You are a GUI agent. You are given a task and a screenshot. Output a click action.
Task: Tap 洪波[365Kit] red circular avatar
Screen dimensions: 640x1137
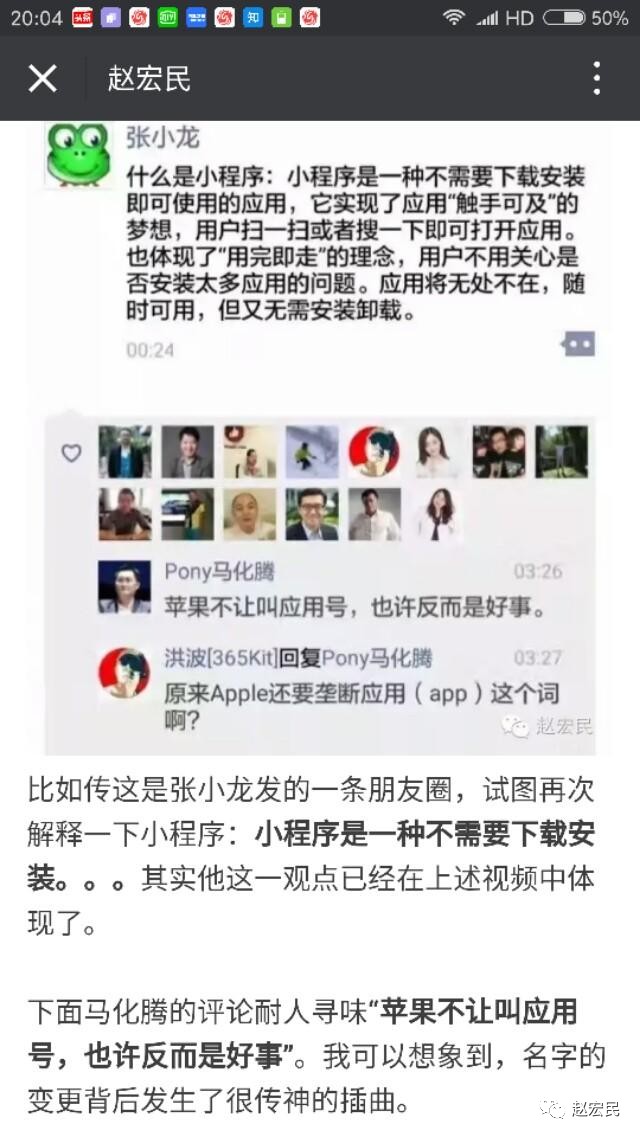click(x=125, y=673)
